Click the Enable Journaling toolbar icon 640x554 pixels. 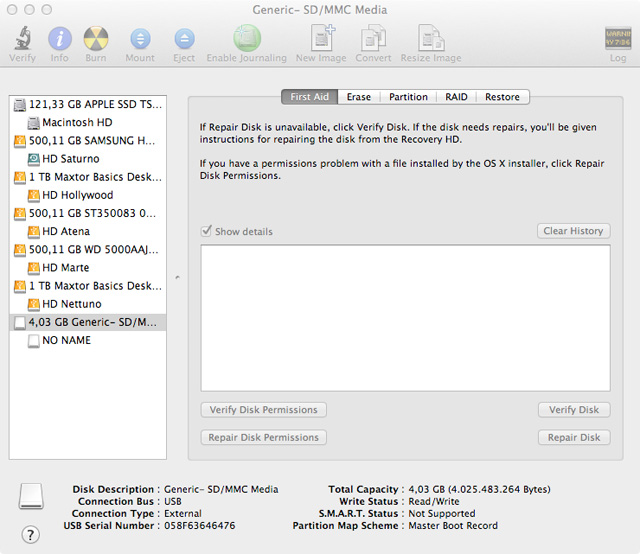247,39
